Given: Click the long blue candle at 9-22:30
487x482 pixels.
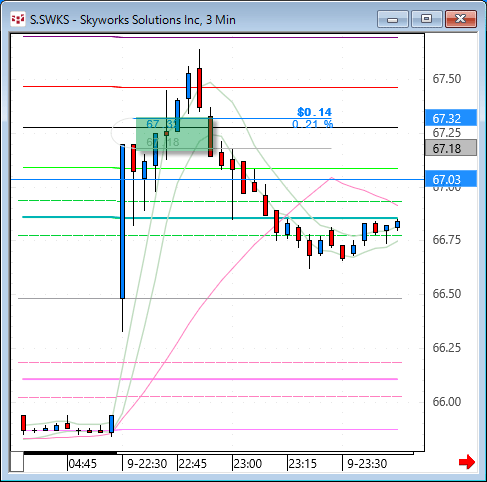Looking at the screenshot, I should point(123,222).
